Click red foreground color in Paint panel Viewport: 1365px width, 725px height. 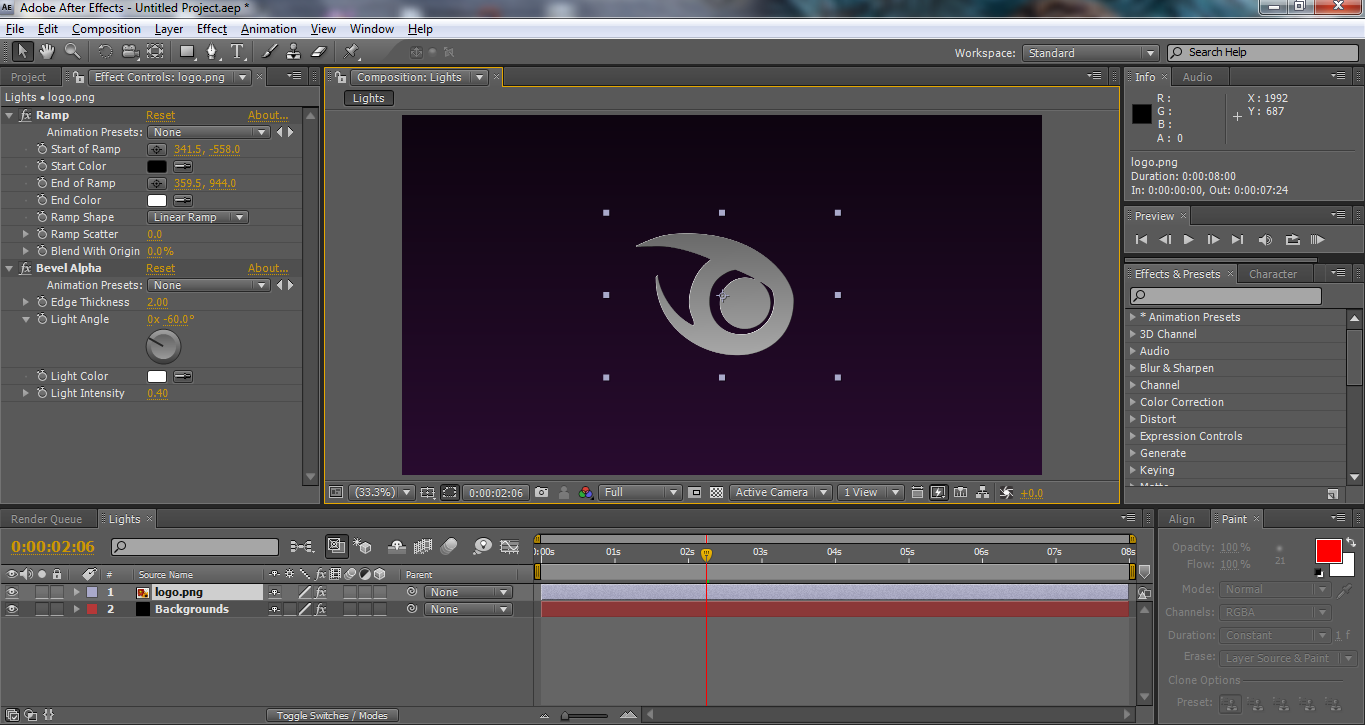(x=1328, y=550)
